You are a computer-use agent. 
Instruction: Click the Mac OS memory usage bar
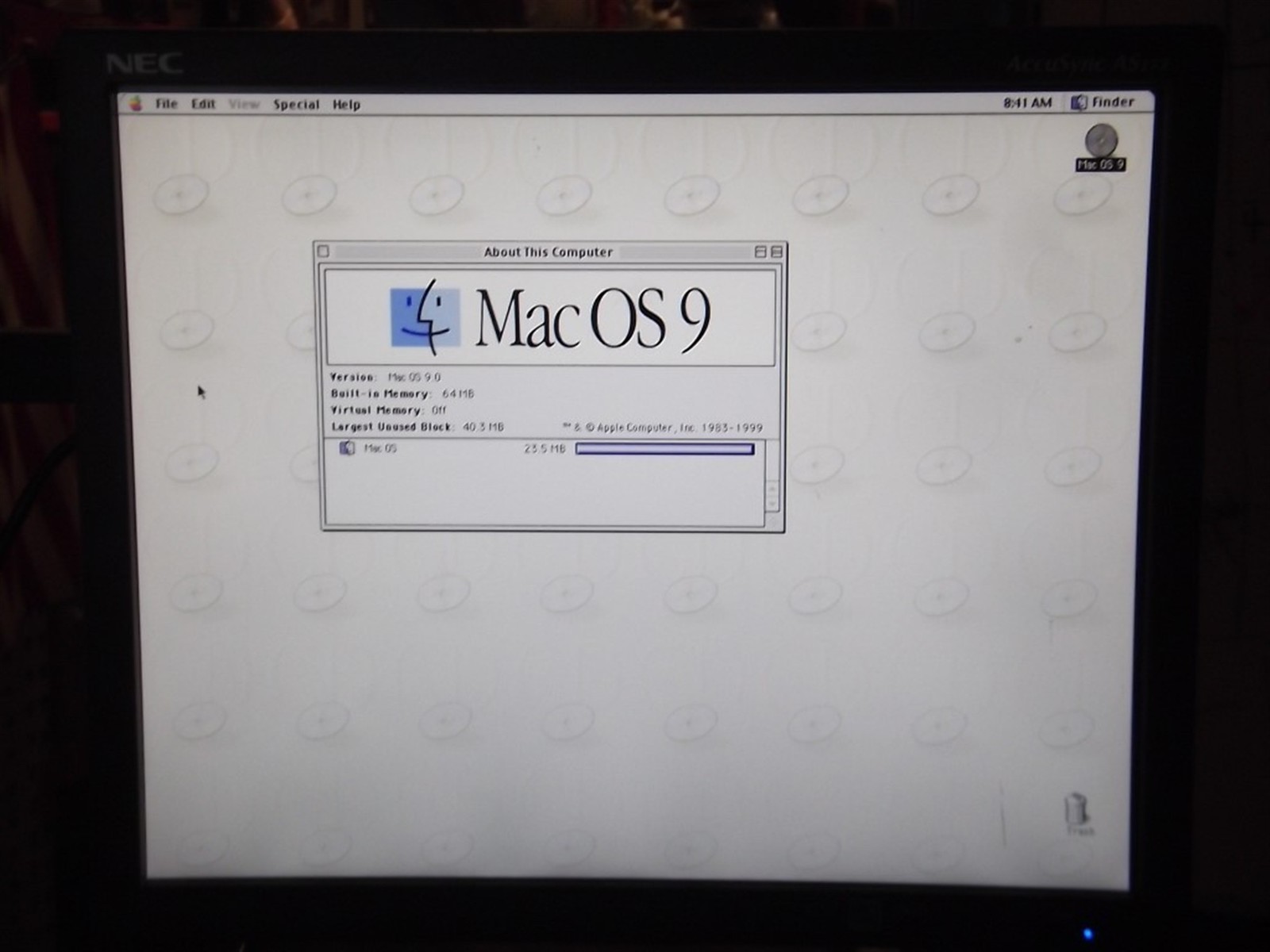tap(664, 449)
